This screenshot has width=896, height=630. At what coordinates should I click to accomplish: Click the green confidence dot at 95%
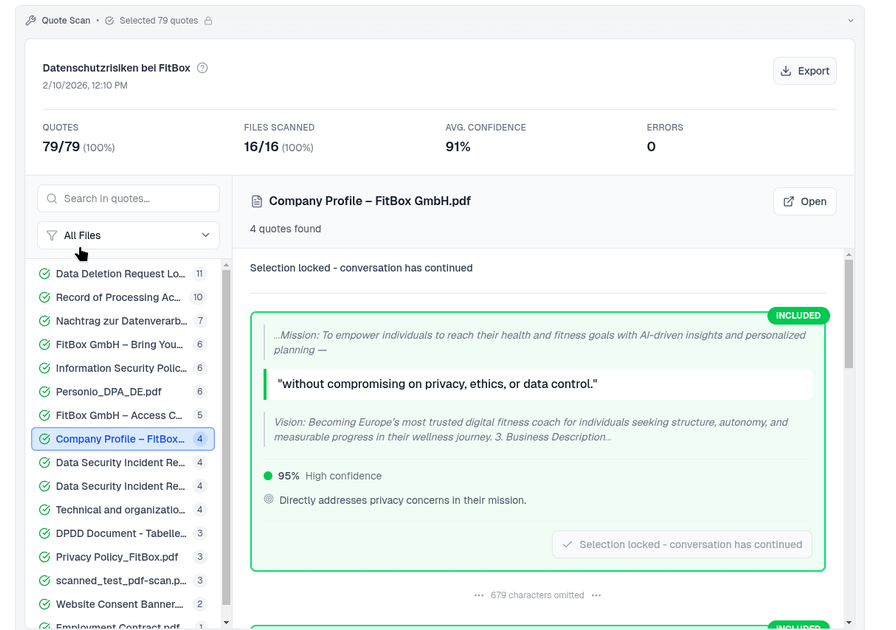[x=268, y=476]
